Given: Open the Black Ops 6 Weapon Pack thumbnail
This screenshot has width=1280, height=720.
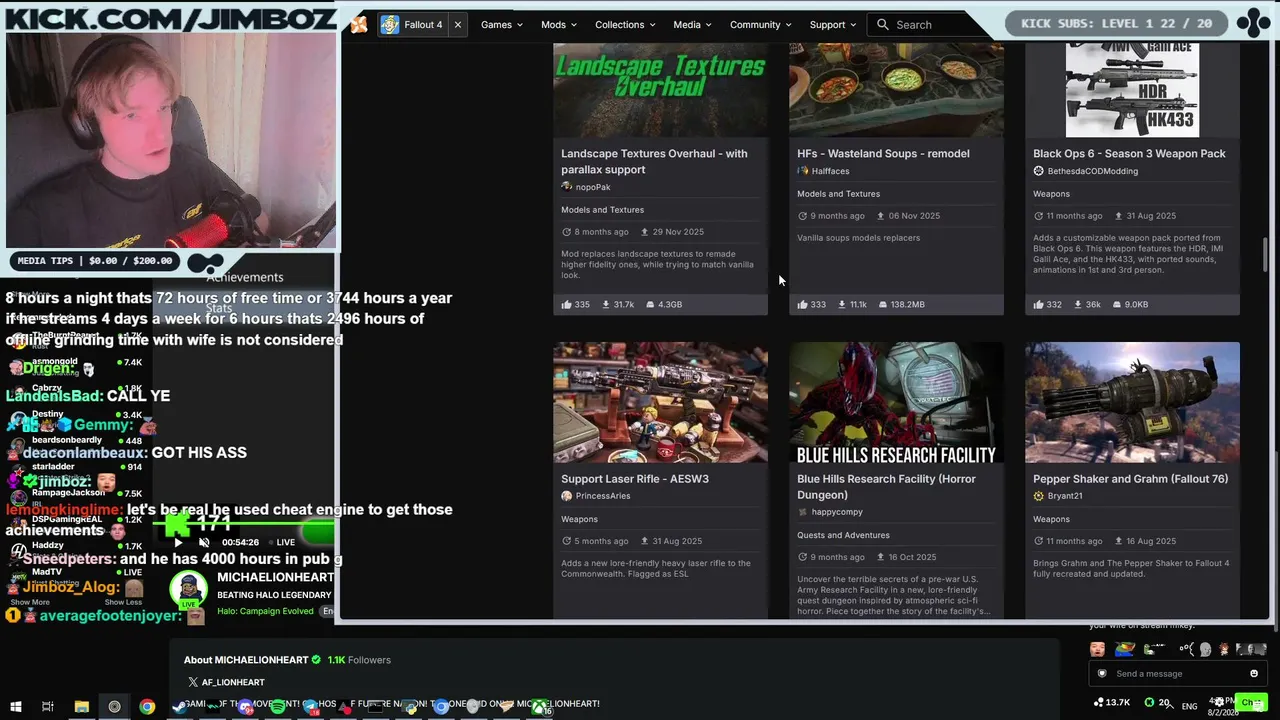Looking at the screenshot, I should coord(1132,90).
